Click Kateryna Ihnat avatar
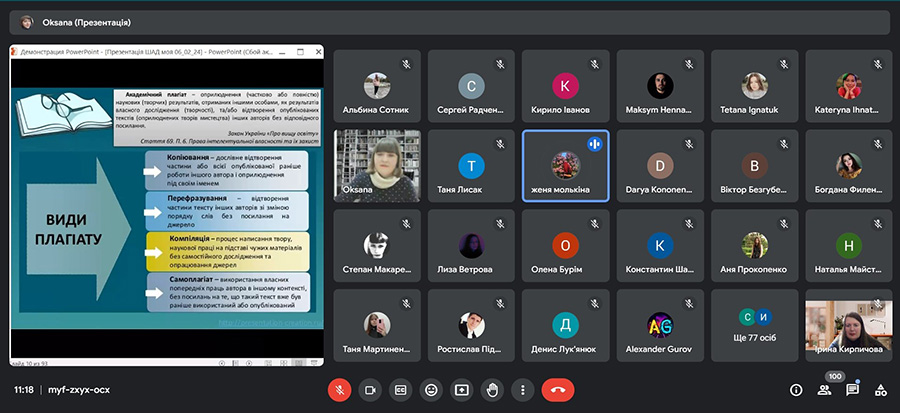 pyautogui.click(x=849, y=86)
